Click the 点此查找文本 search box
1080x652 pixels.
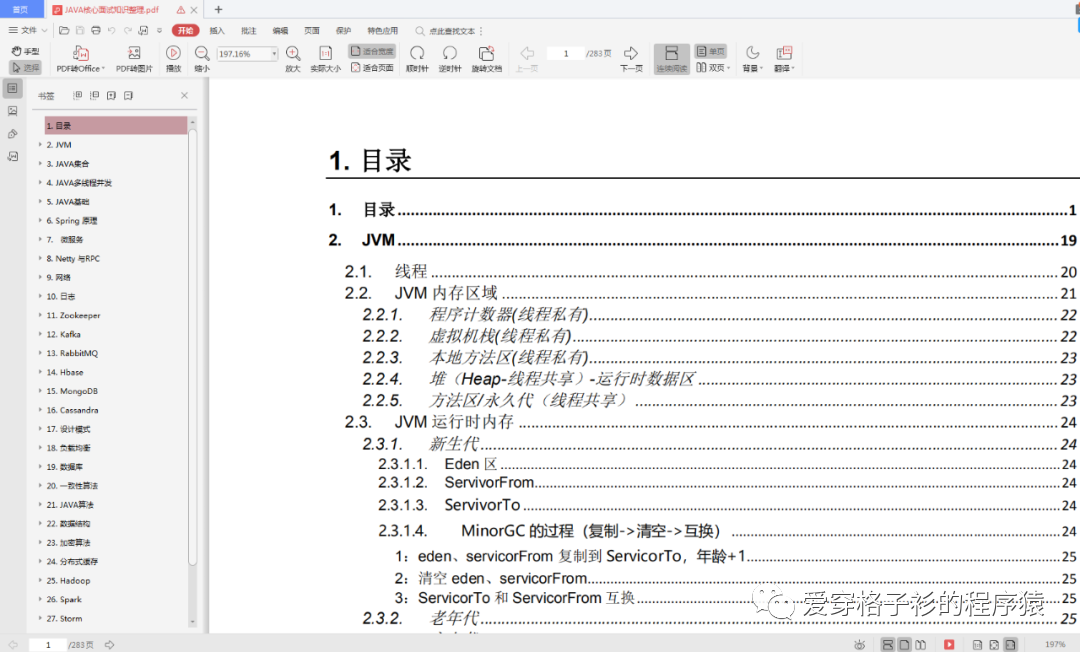(x=446, y=31)
